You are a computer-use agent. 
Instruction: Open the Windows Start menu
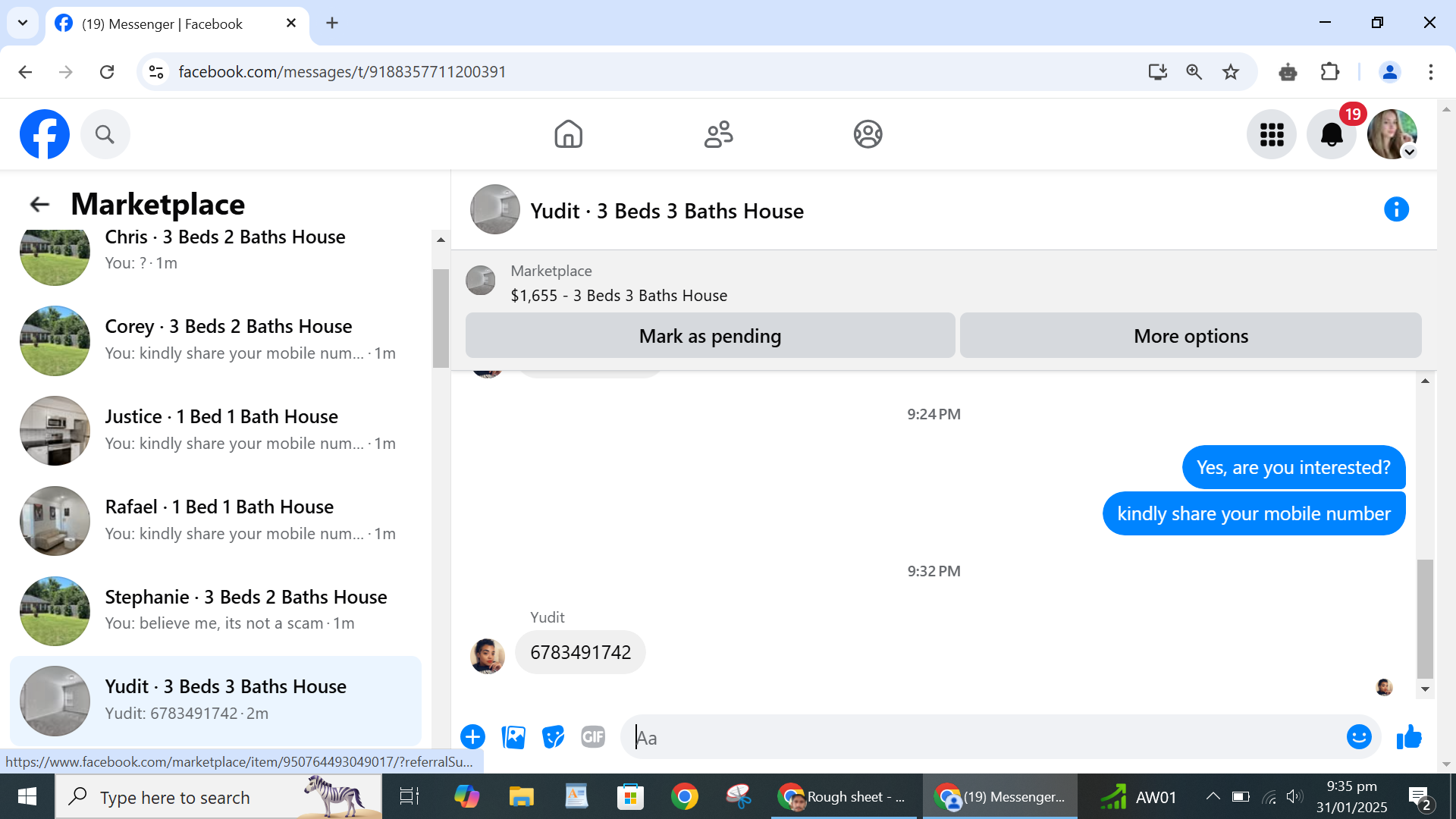point(27,796)
